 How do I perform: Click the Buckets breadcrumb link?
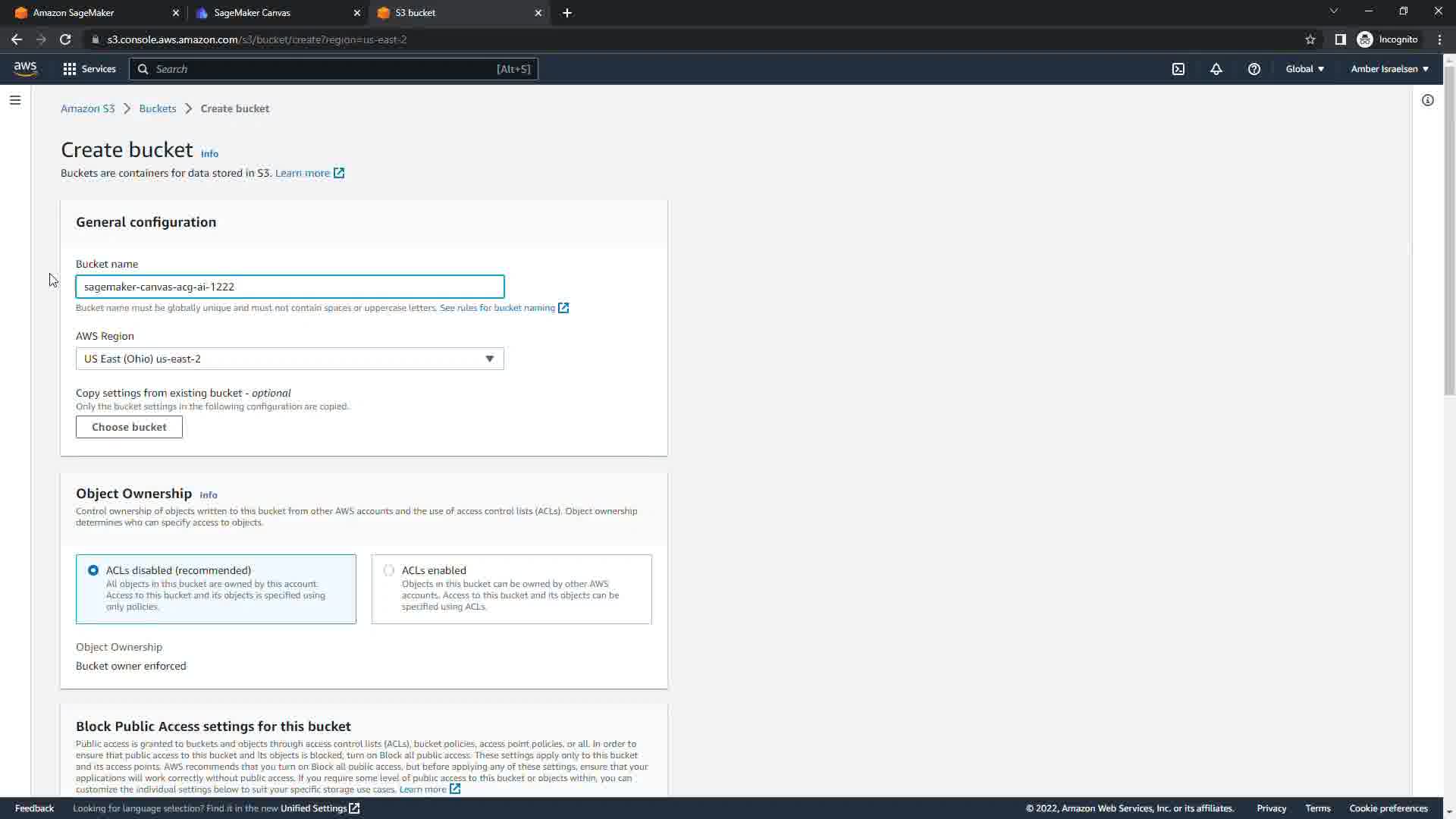[x=157, y=108]
